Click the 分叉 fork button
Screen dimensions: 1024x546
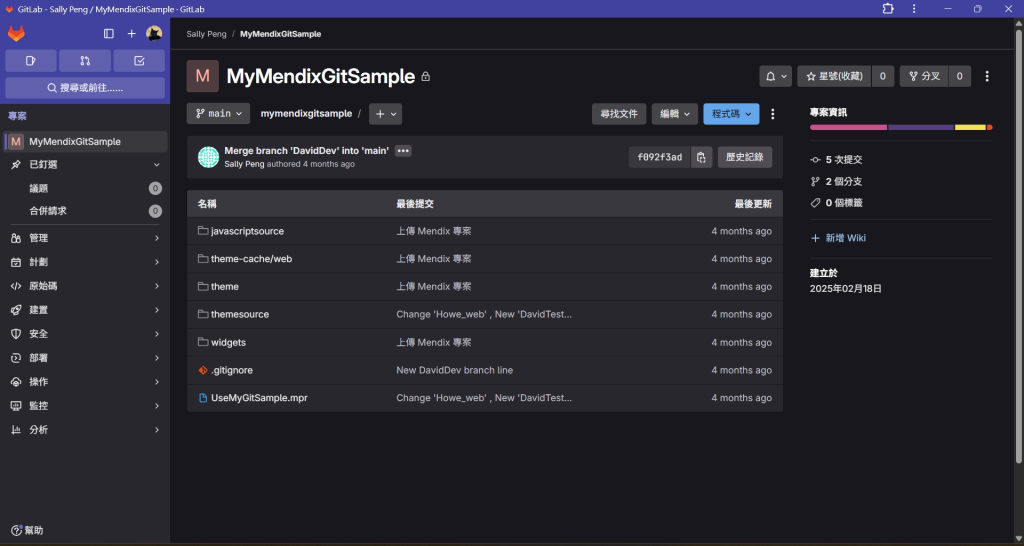point(924,76)
